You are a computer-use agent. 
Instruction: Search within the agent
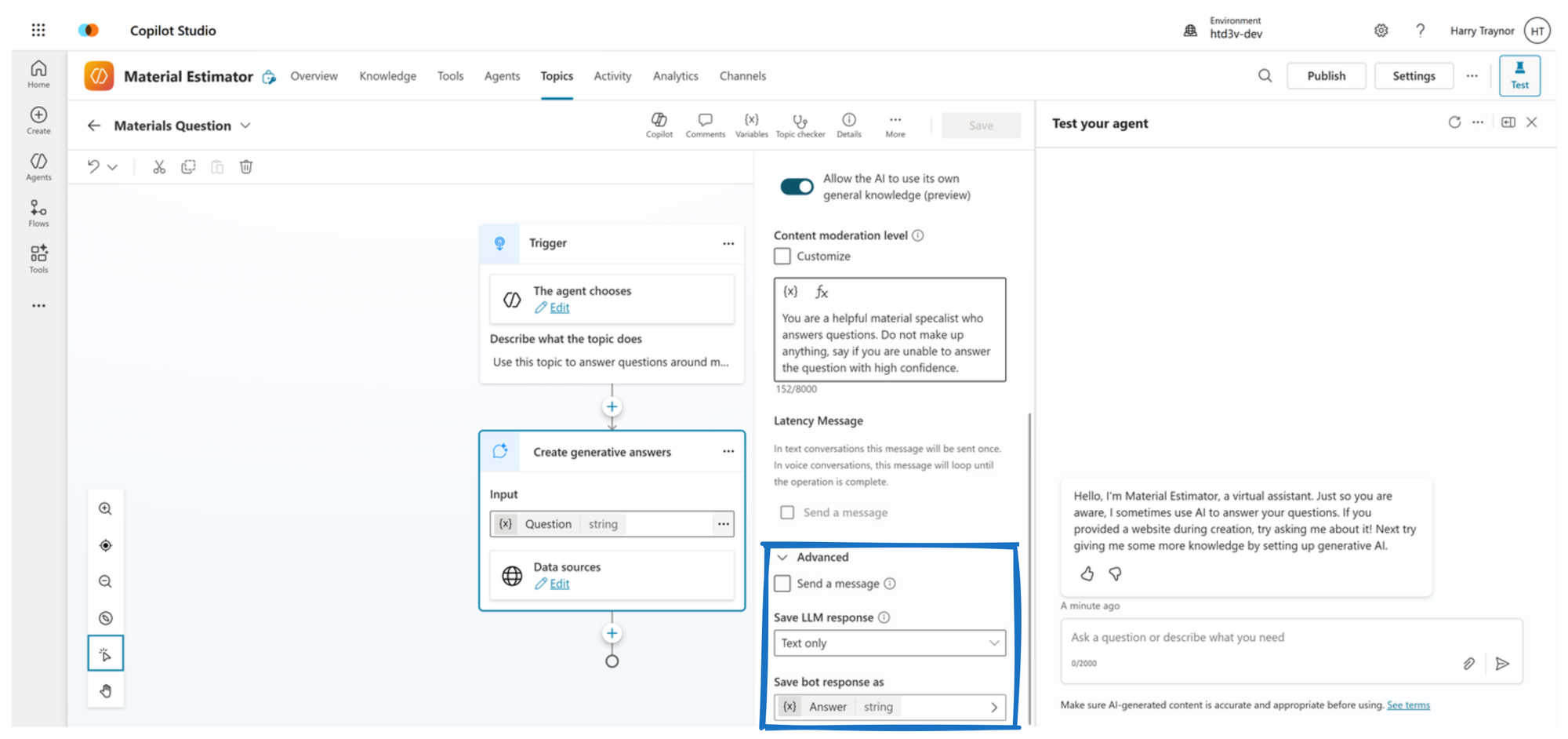pos(1265,76)
